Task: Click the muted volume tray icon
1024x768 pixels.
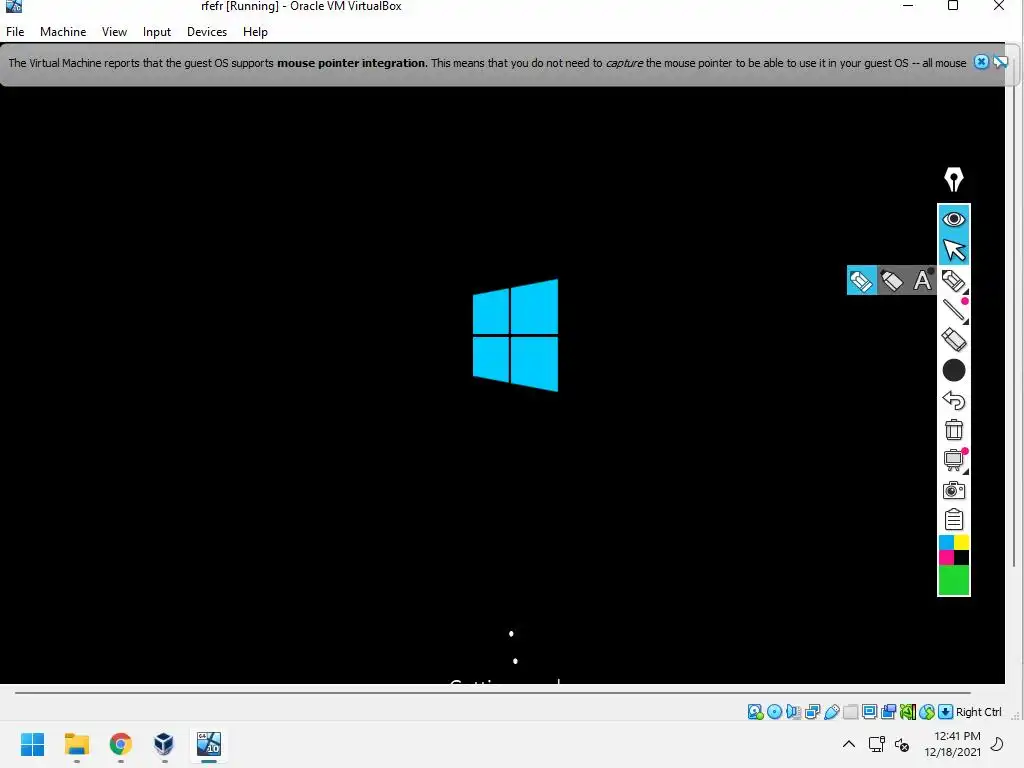Action: pyautogui.click(x=902, y=744)
